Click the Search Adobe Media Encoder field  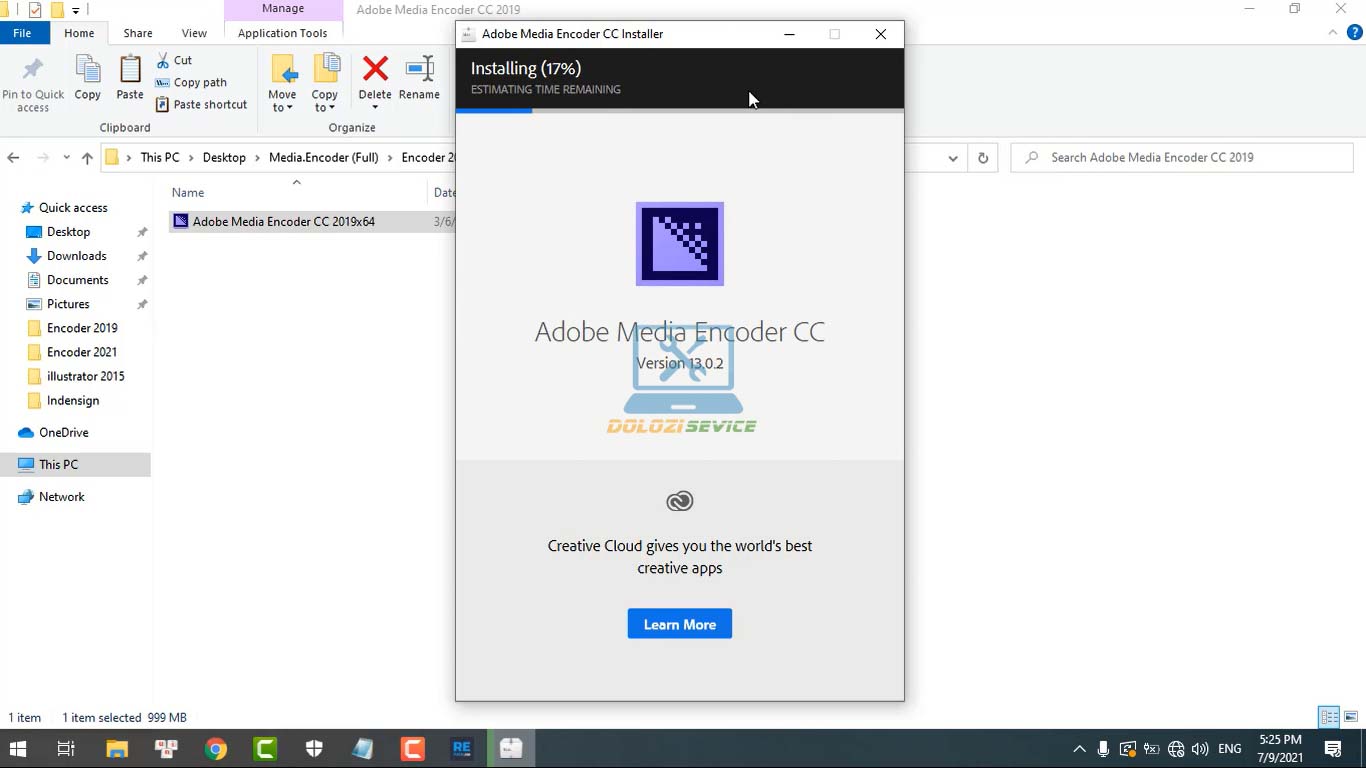[1190, 157]
